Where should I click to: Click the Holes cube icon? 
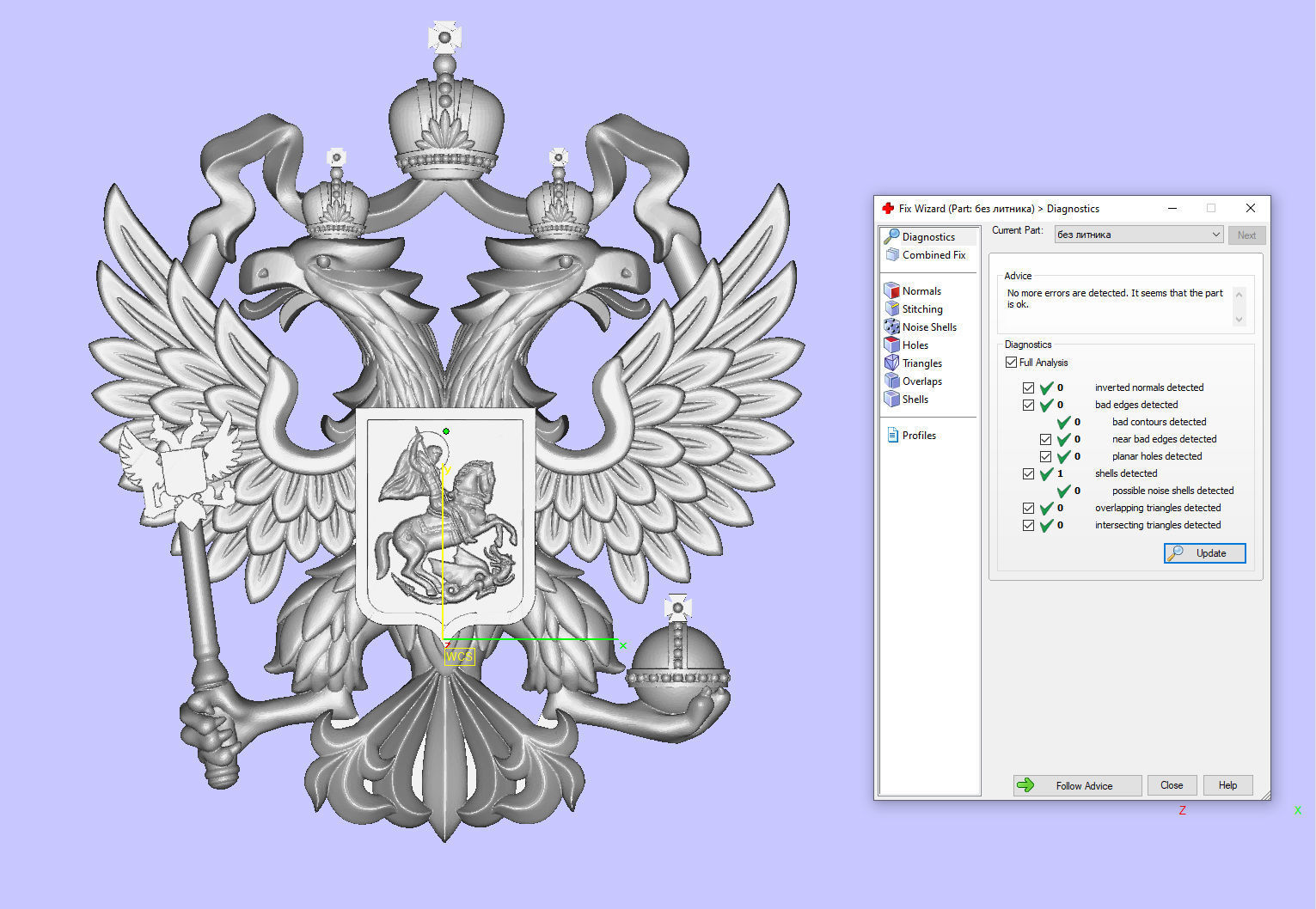coord(891,345)
